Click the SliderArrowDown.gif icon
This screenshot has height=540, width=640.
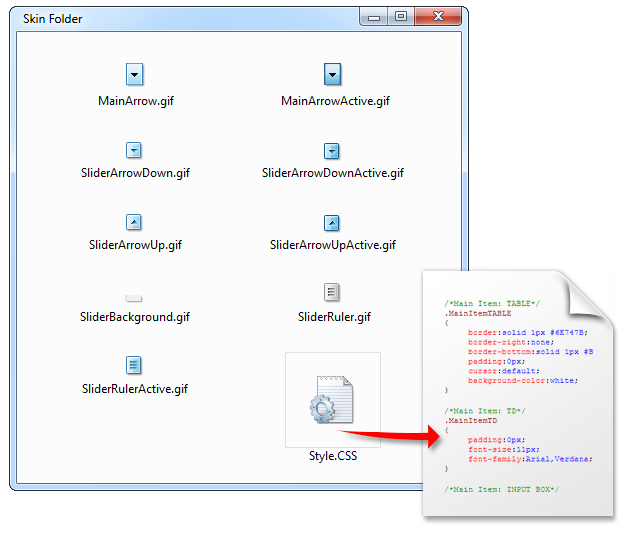tap(133, 150)
